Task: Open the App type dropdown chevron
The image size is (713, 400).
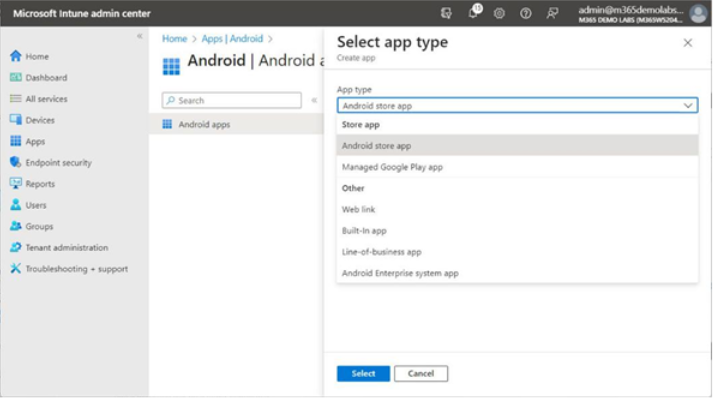Action: (688, 105)
